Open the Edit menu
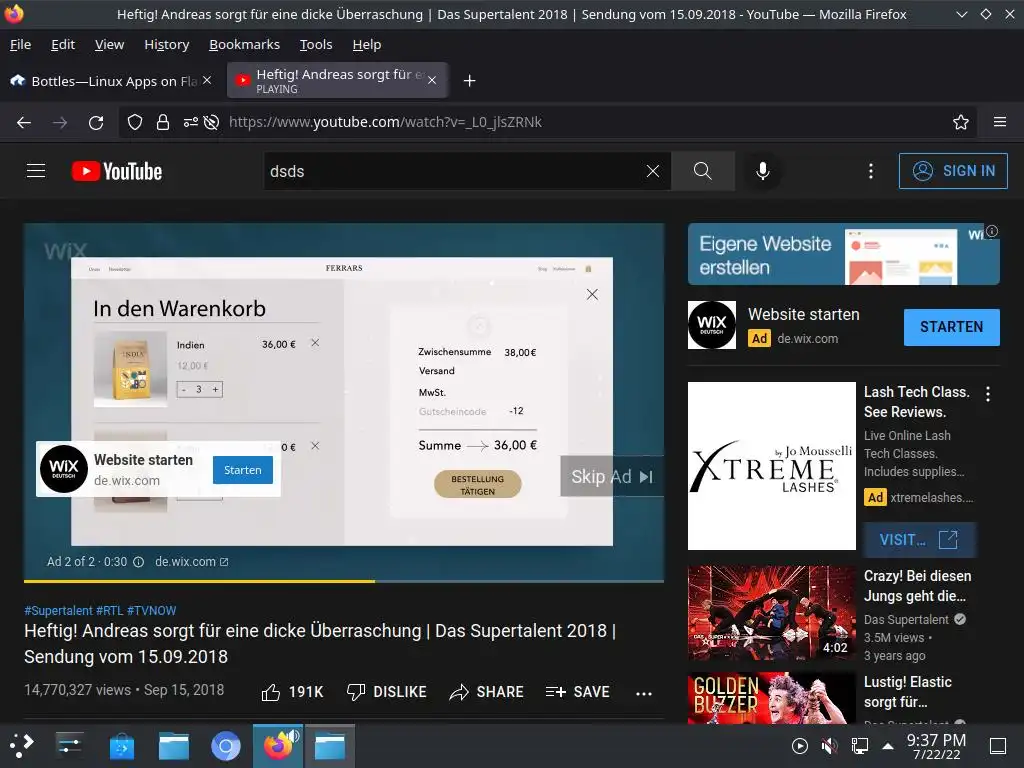 tap(63, 44)
